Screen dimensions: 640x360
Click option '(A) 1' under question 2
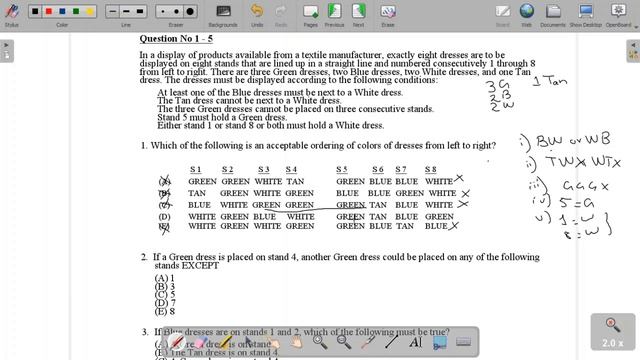coord(164,278)
